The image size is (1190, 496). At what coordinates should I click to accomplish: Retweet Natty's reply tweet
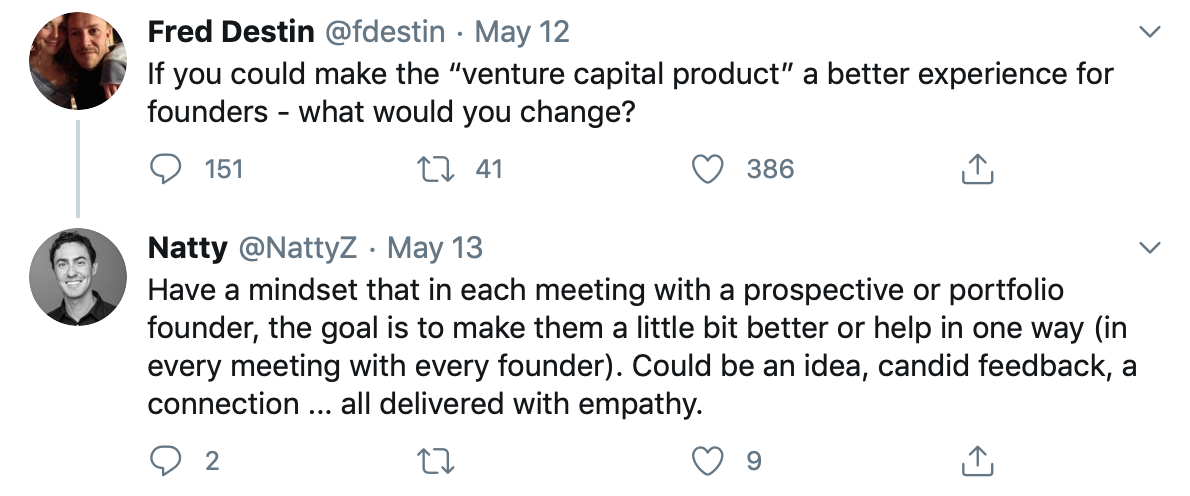pyautogui.click(x=438, y=461)
